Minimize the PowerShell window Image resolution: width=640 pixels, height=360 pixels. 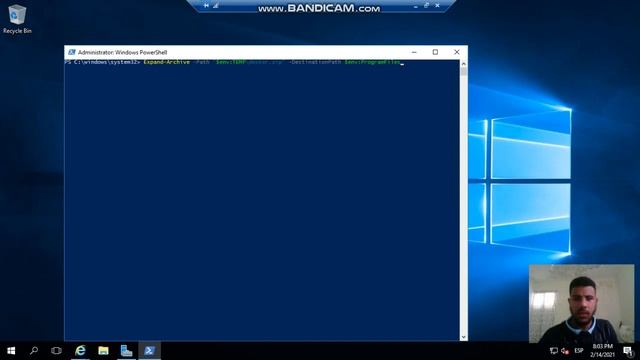414,52
